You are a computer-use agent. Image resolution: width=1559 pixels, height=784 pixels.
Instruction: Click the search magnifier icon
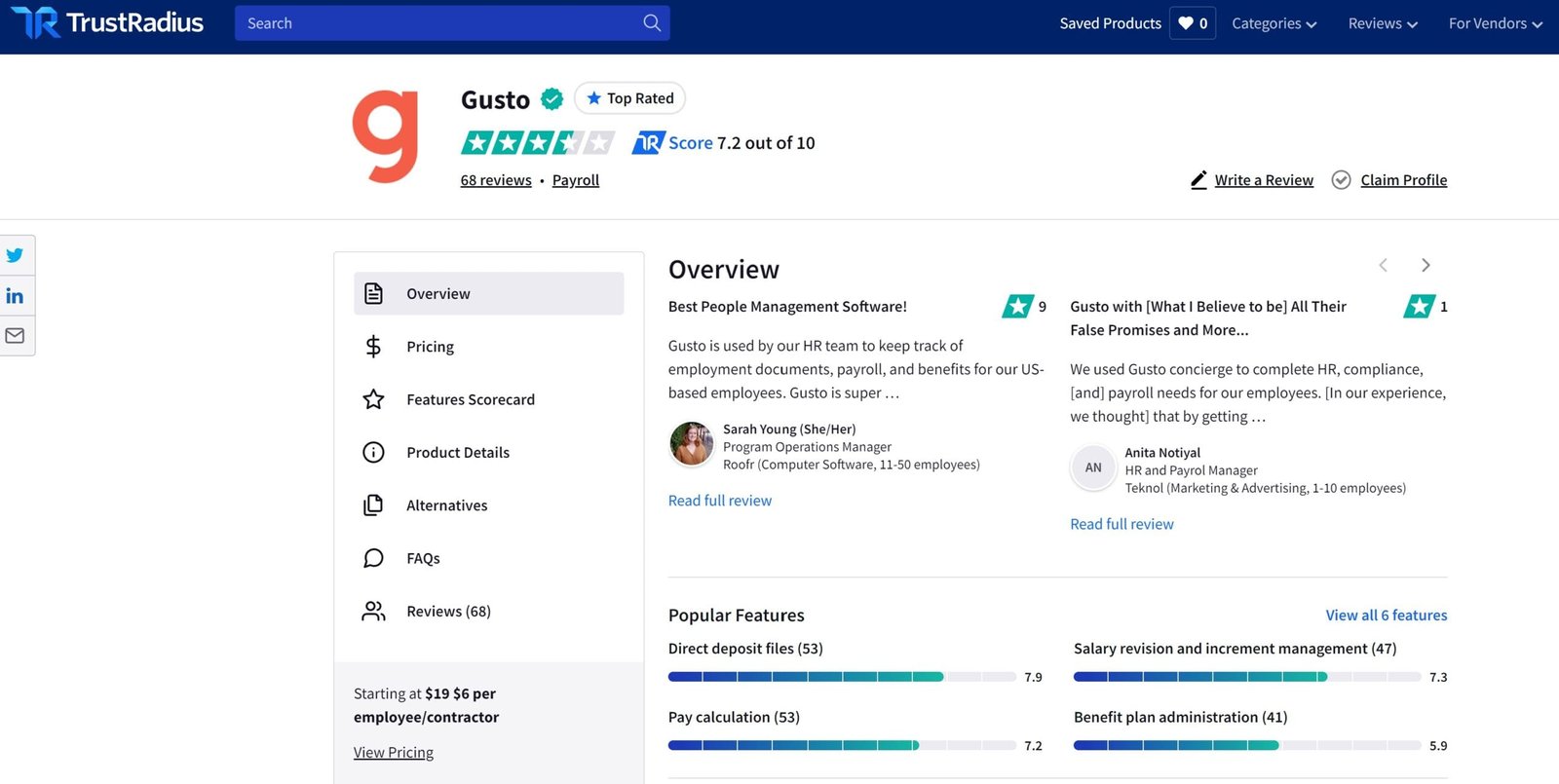coord(652,22)
